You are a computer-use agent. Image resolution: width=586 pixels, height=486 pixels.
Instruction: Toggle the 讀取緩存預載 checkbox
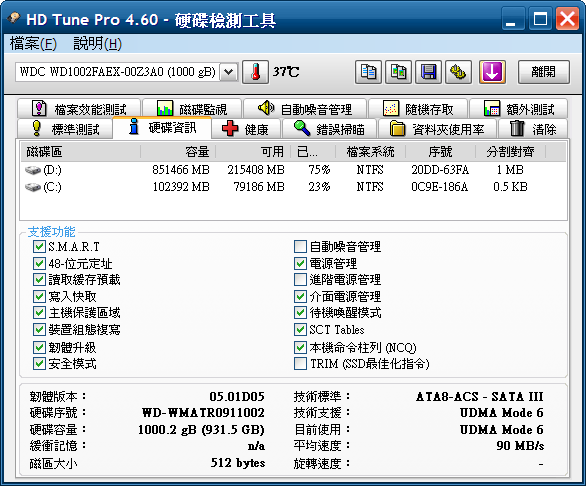[x=39, y=280]
